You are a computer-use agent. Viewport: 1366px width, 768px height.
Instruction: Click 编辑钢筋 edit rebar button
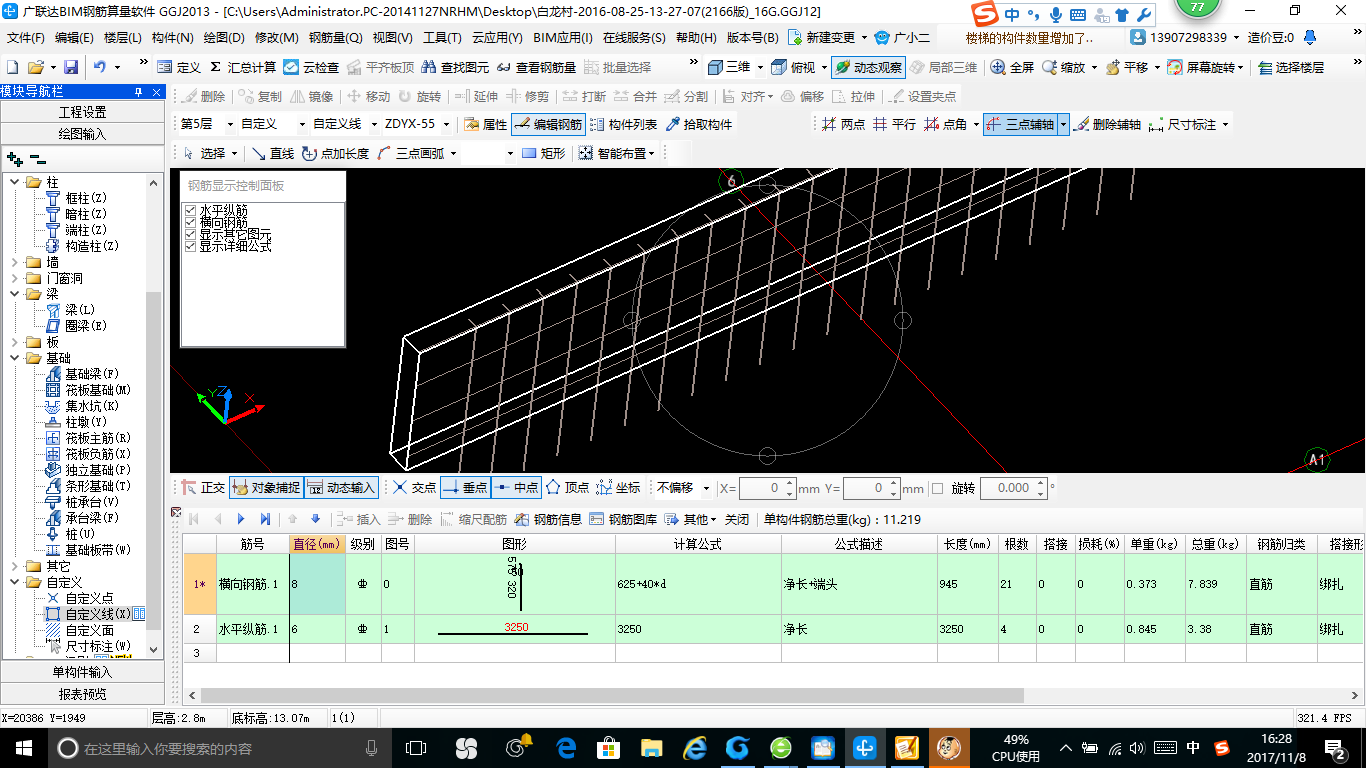[547, 124]
